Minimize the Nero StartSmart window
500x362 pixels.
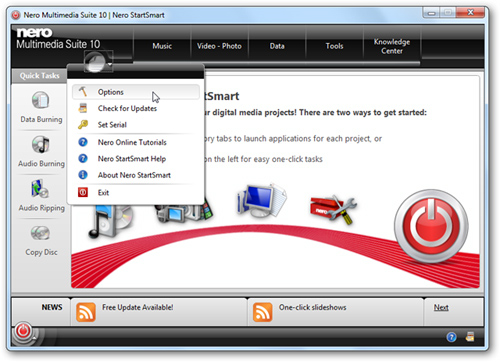(x=431, y=13)
